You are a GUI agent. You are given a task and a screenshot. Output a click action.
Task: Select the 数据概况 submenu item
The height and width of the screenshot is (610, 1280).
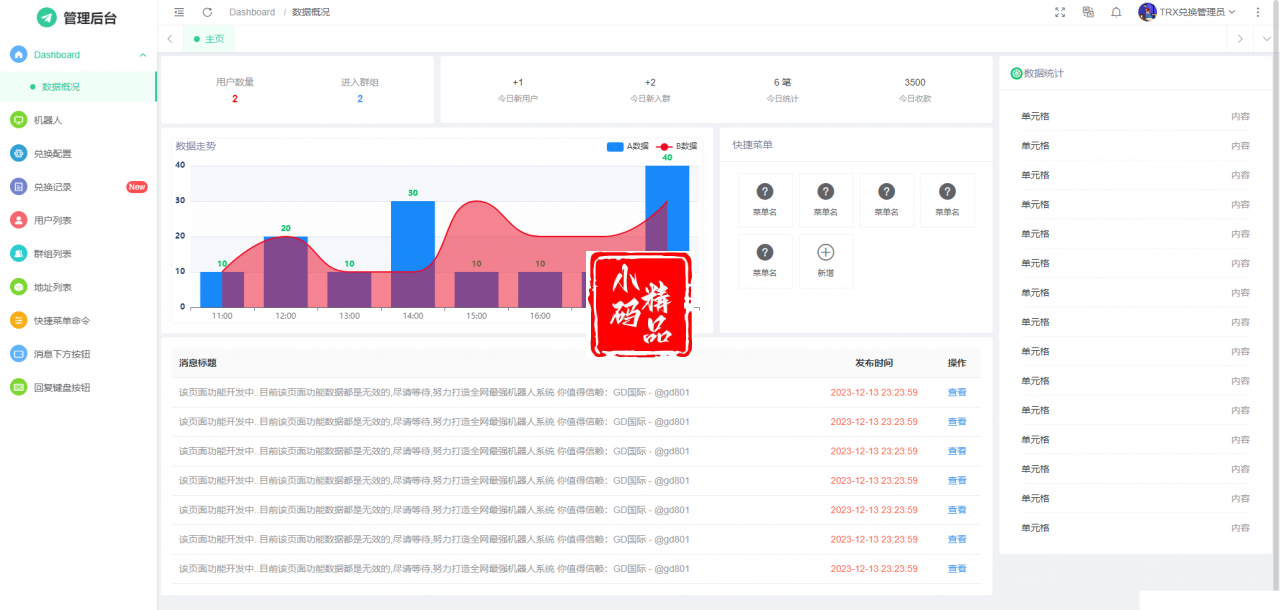[x=78, y=87]
